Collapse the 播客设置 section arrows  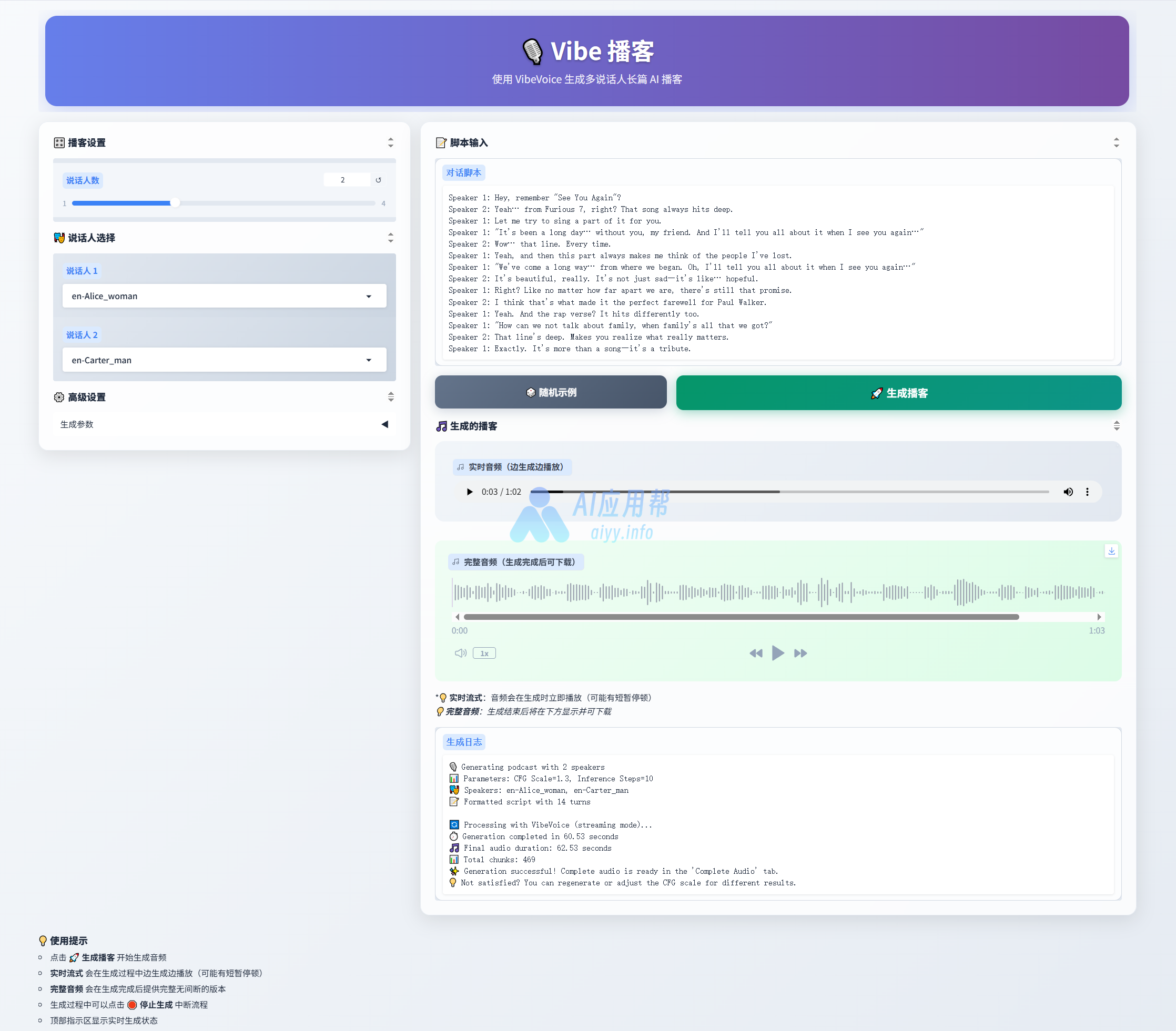(x=391, y=142)
